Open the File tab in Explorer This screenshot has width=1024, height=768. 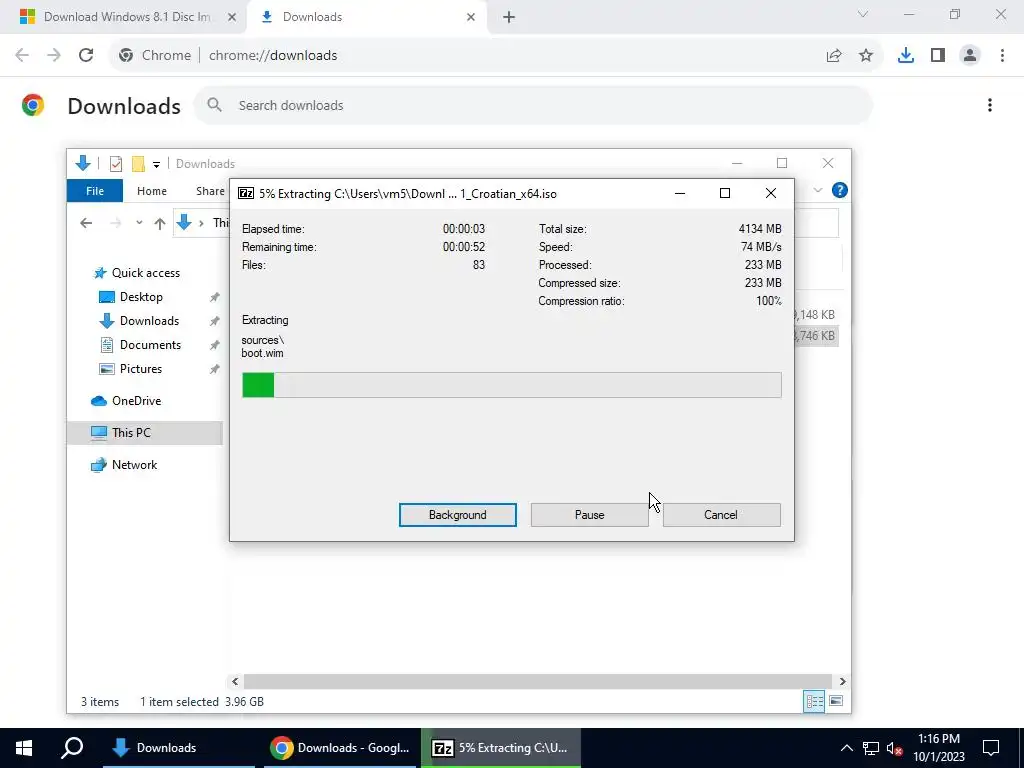(95, 191)
